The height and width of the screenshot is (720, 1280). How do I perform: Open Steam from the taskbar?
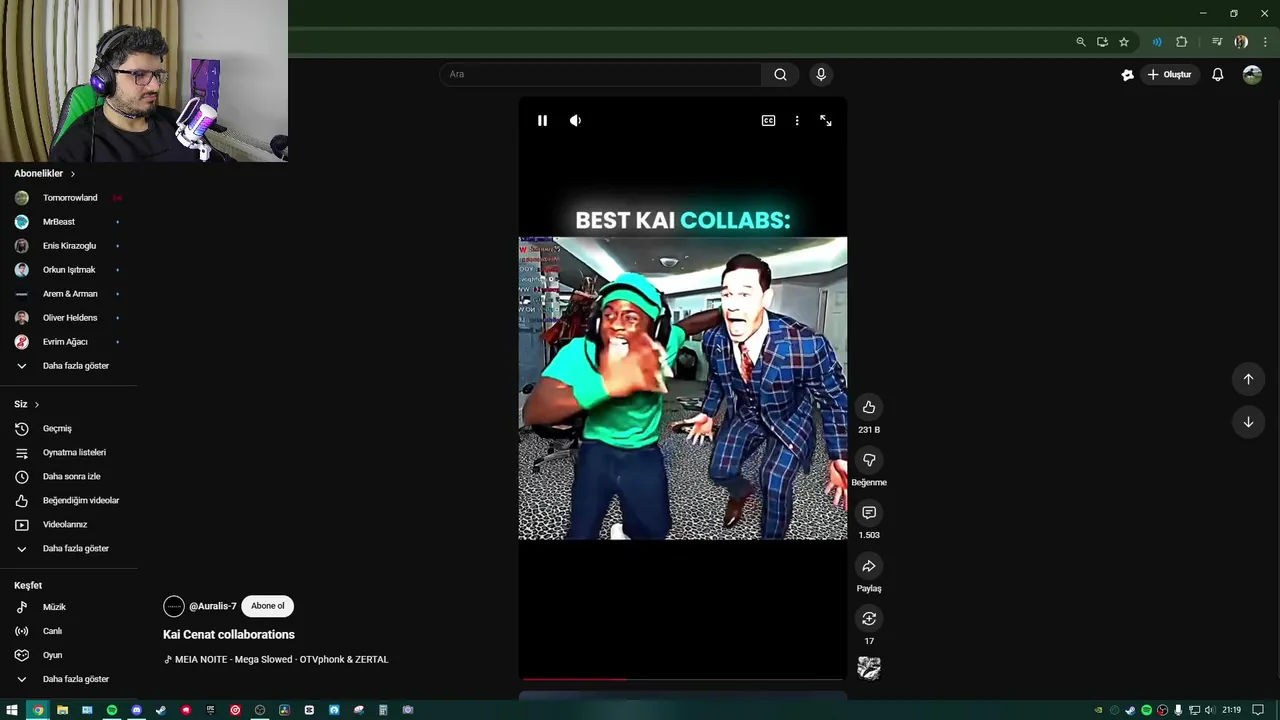coord(161,710)
